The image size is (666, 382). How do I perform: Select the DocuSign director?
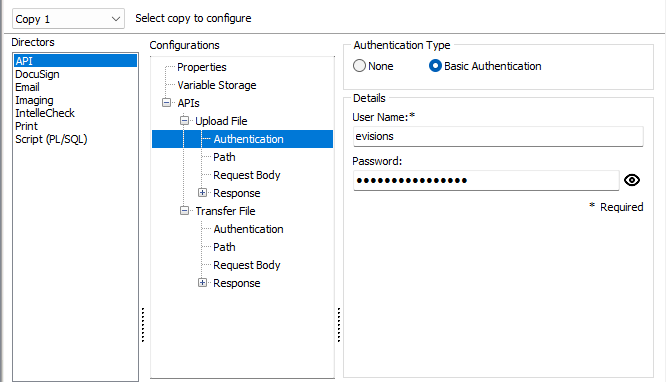pos(37,74)
